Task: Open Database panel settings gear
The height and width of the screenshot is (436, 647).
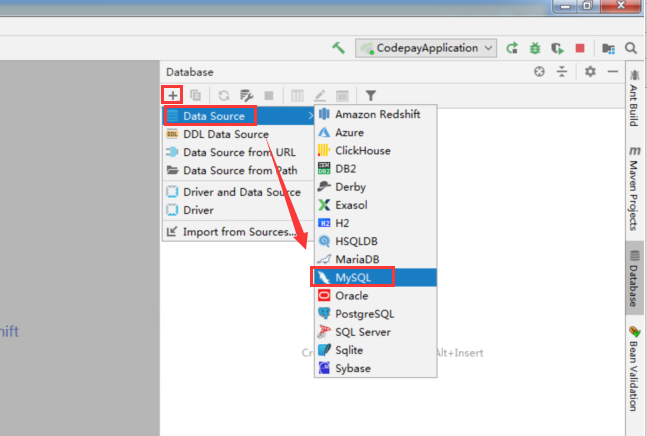Action: [x=590, y=72]
